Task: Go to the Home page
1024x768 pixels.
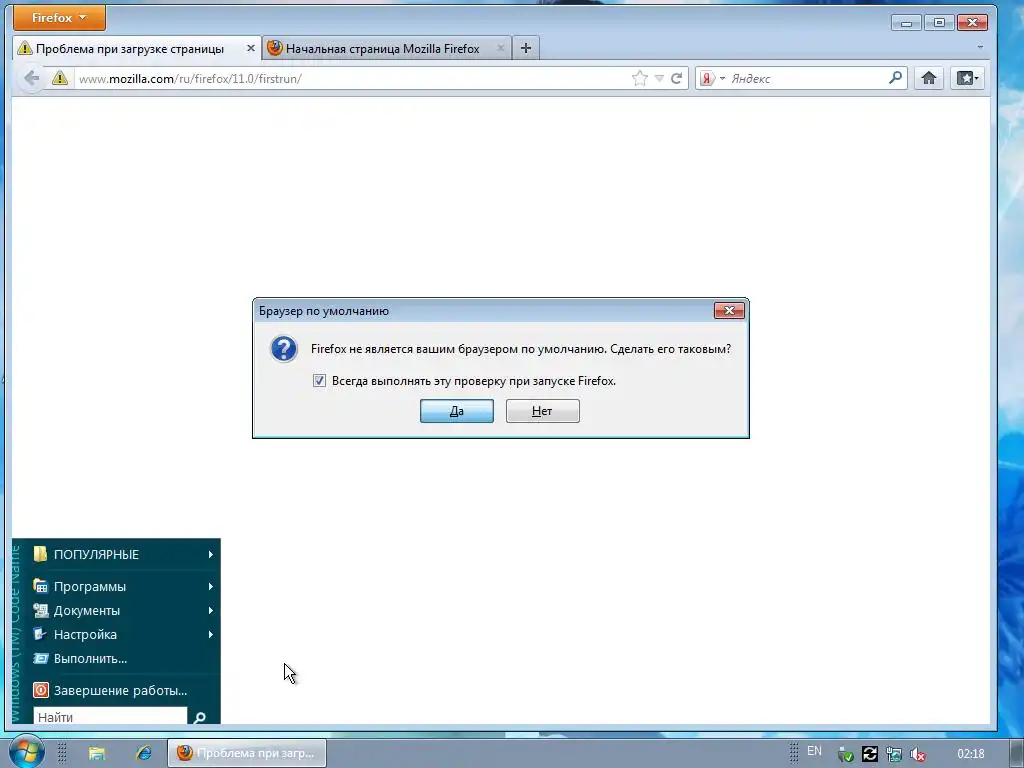Action: [929, 78]
